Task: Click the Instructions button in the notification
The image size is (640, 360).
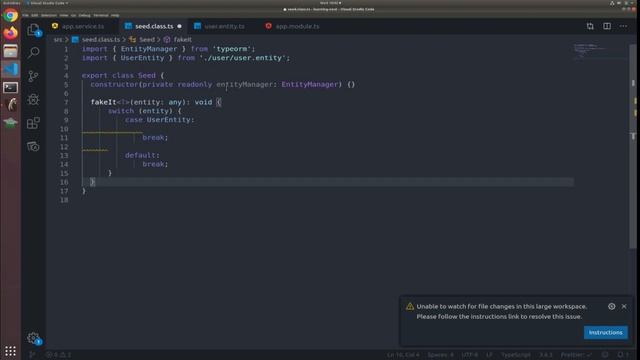Action: 606,332
